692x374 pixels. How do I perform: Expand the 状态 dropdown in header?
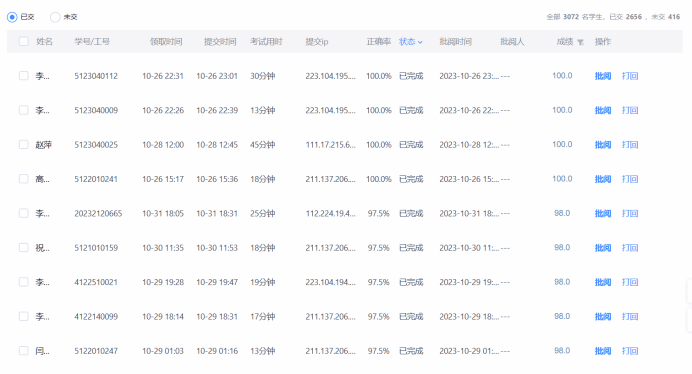click(x=410, y=42)
